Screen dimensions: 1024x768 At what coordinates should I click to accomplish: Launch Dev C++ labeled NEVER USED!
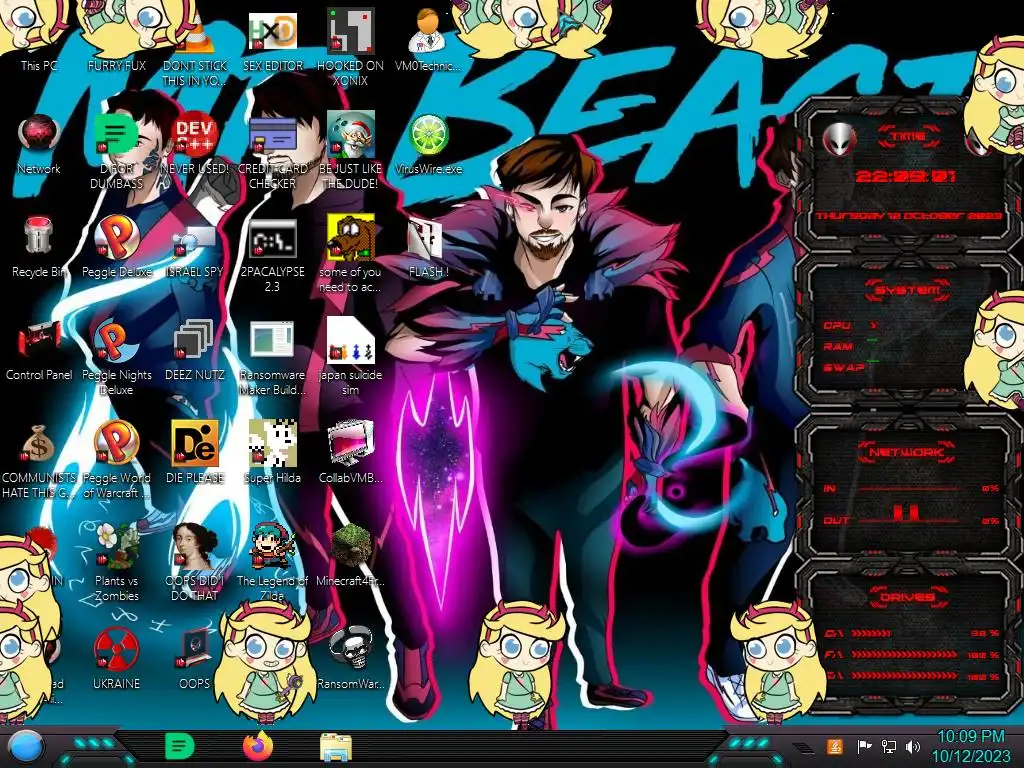click(195, 144)
